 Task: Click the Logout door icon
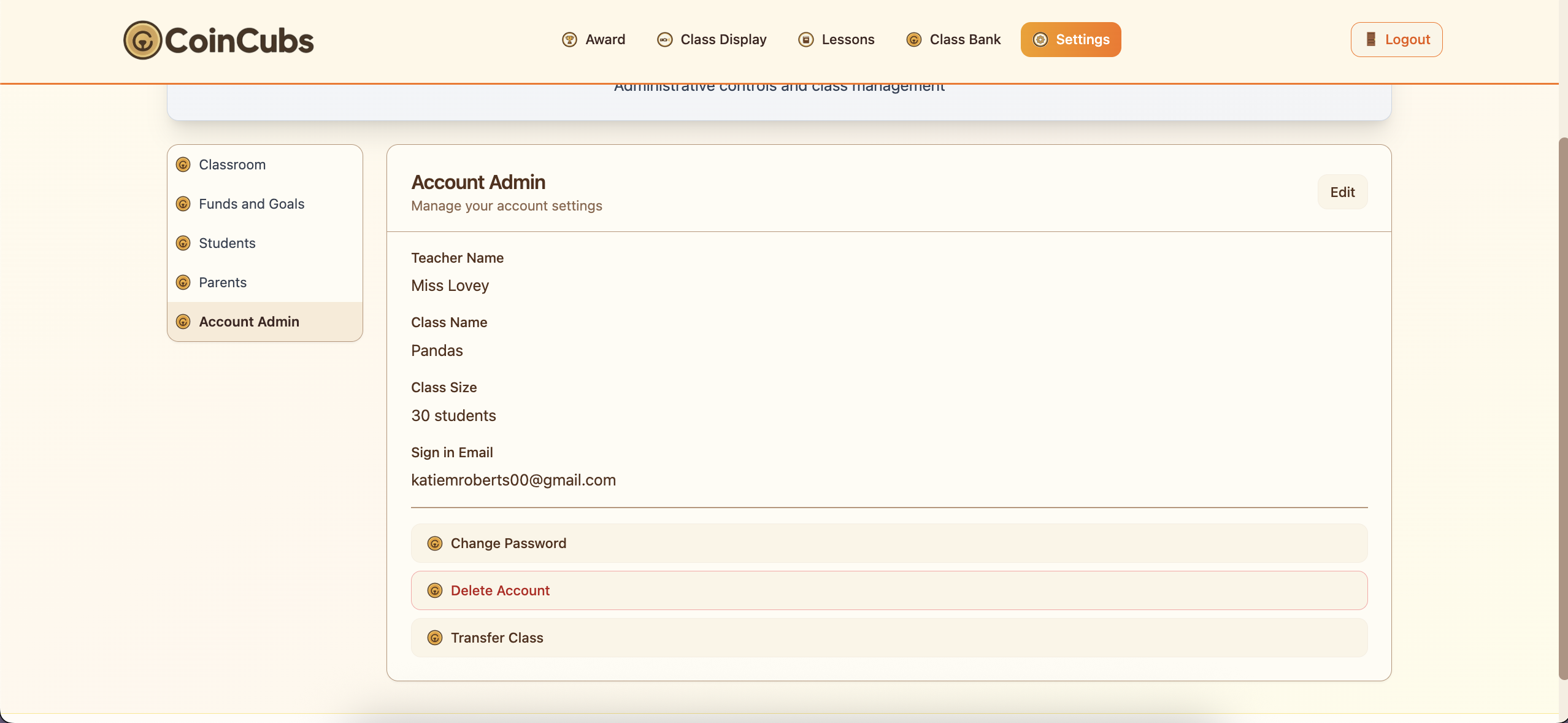pyautogui.click(x=1370, y=40)
